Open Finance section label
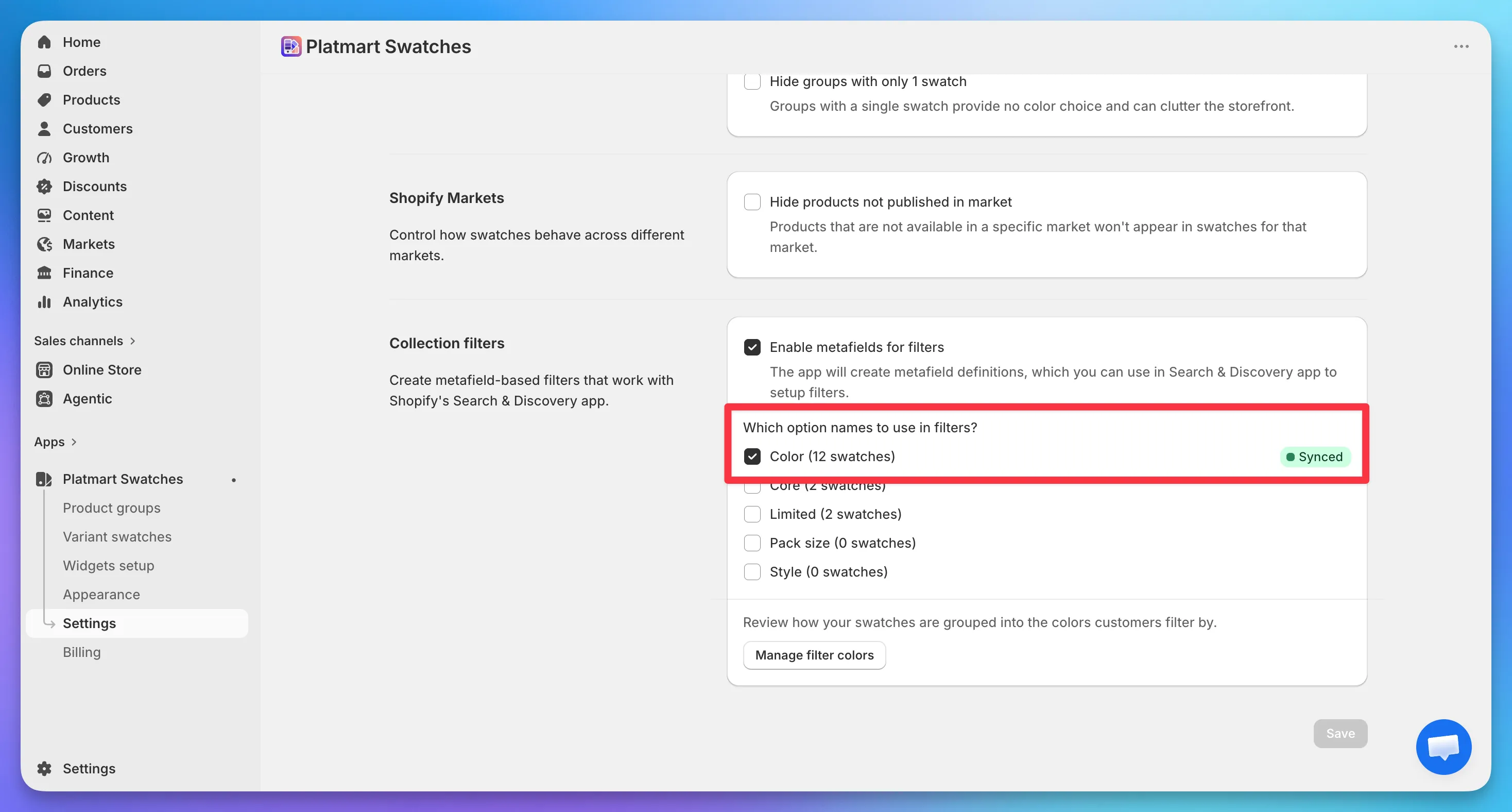The image size is (1512, 812). 88,273
